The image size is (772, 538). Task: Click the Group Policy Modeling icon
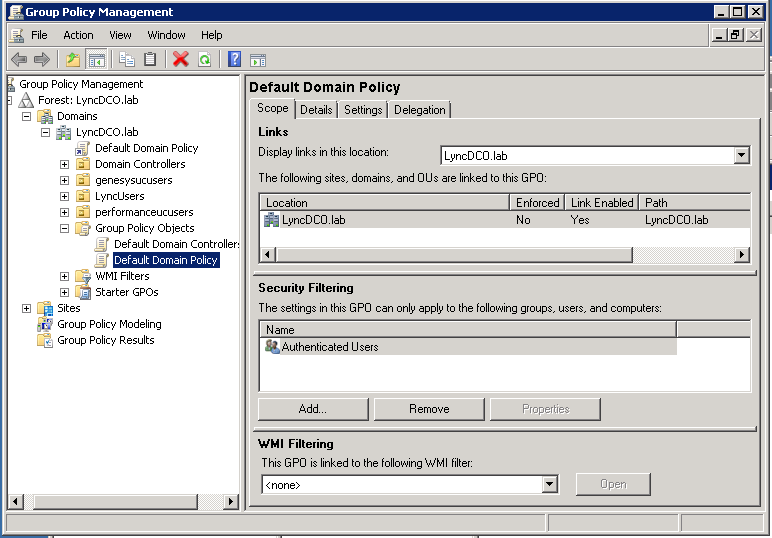pos(45,324)
